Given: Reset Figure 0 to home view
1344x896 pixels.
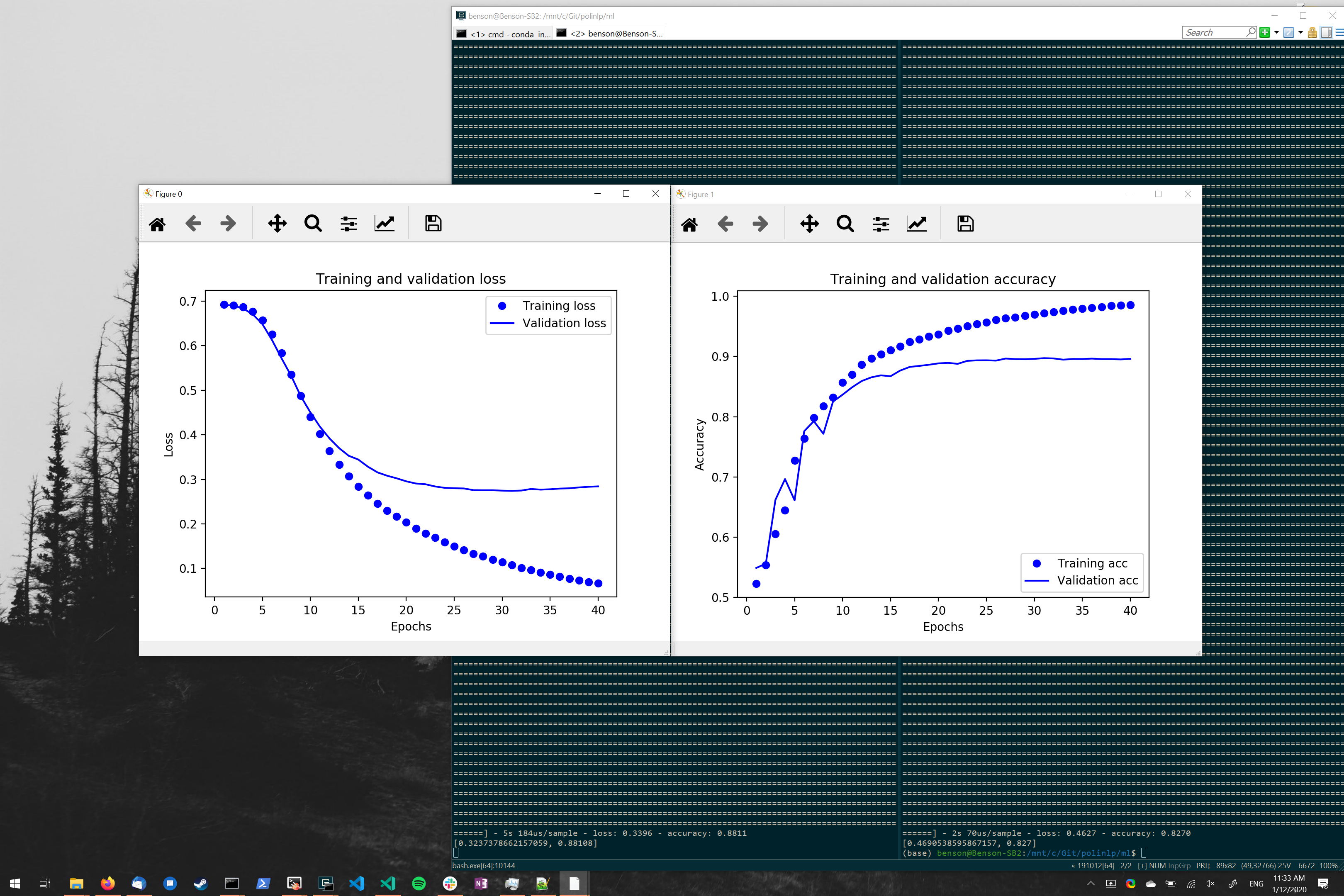Looking at the screenshot, I should (x=157, y=224).
